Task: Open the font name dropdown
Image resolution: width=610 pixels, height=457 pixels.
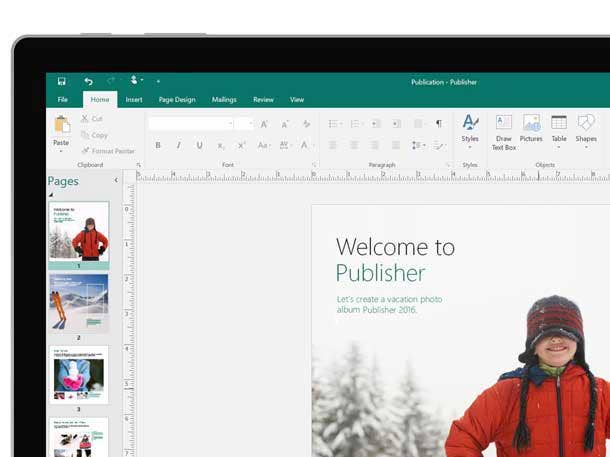Action: pos(228,124)
